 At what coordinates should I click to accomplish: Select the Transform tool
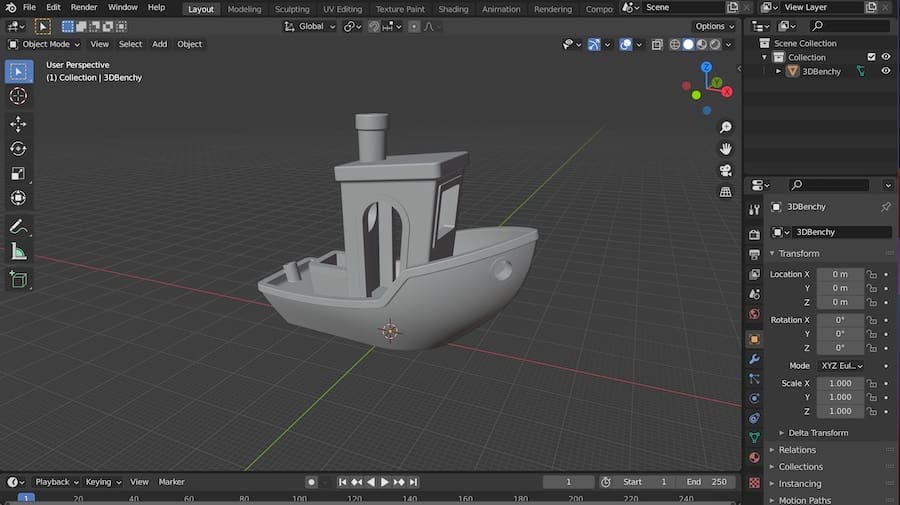[x=18, y=198]
